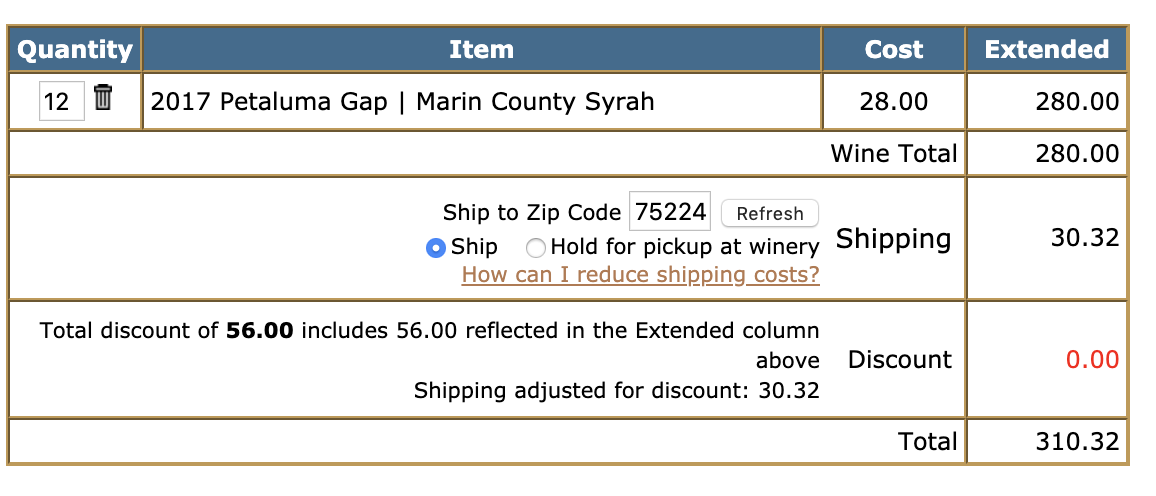Click the bold 56.00 discount figure
The width and height of the screenshot is (1156, 496).
(260, 330)
